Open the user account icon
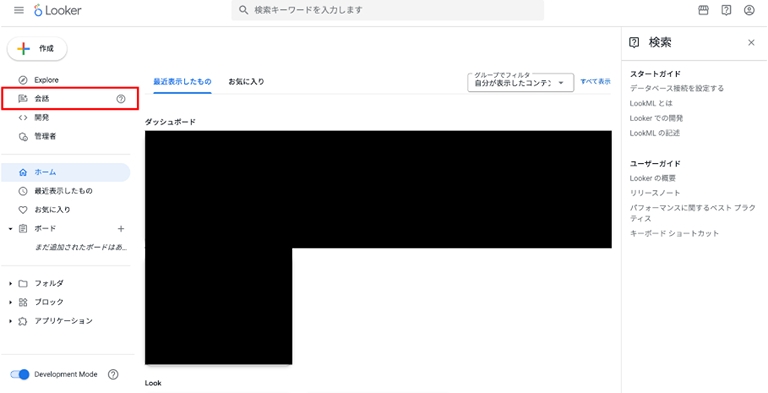 click(749, 10)
